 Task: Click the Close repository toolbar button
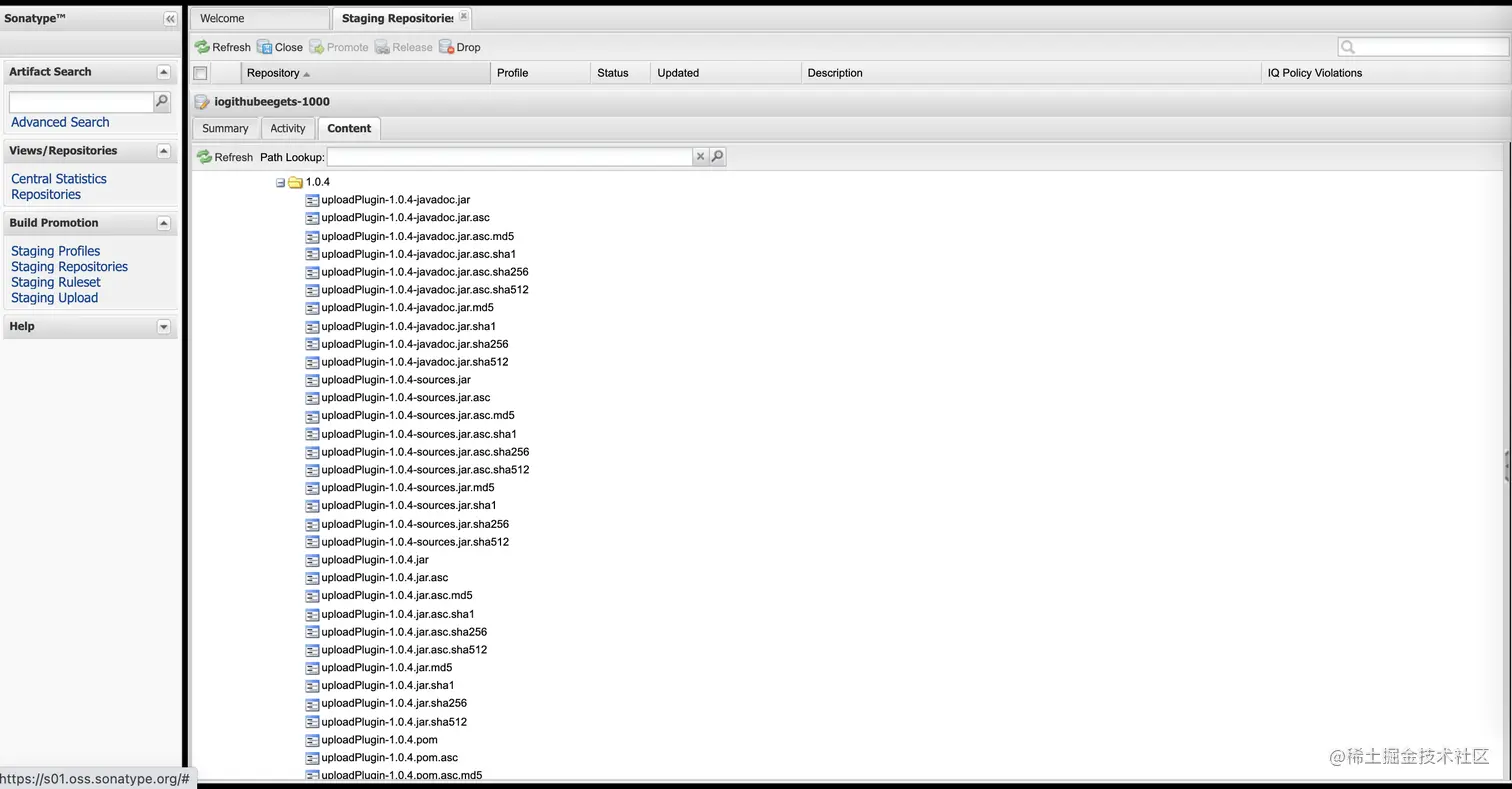click(280, 47)
